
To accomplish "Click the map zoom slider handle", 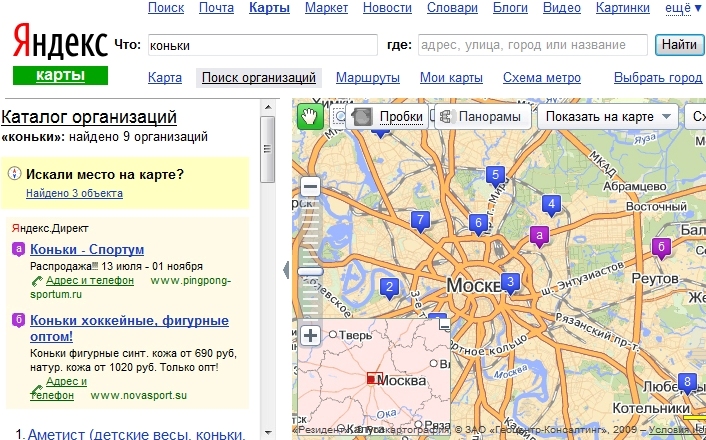I will (310, 272).
